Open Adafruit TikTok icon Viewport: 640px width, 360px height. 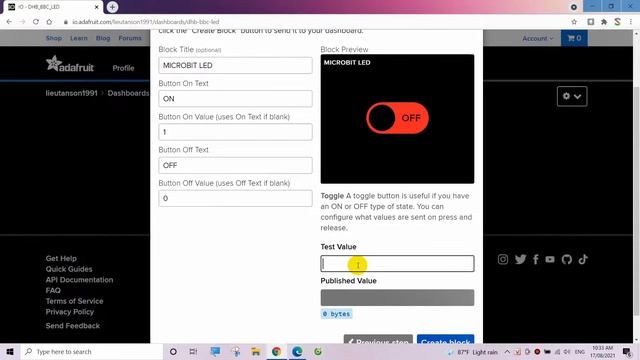pyautogui.click(x=583, y=259)
